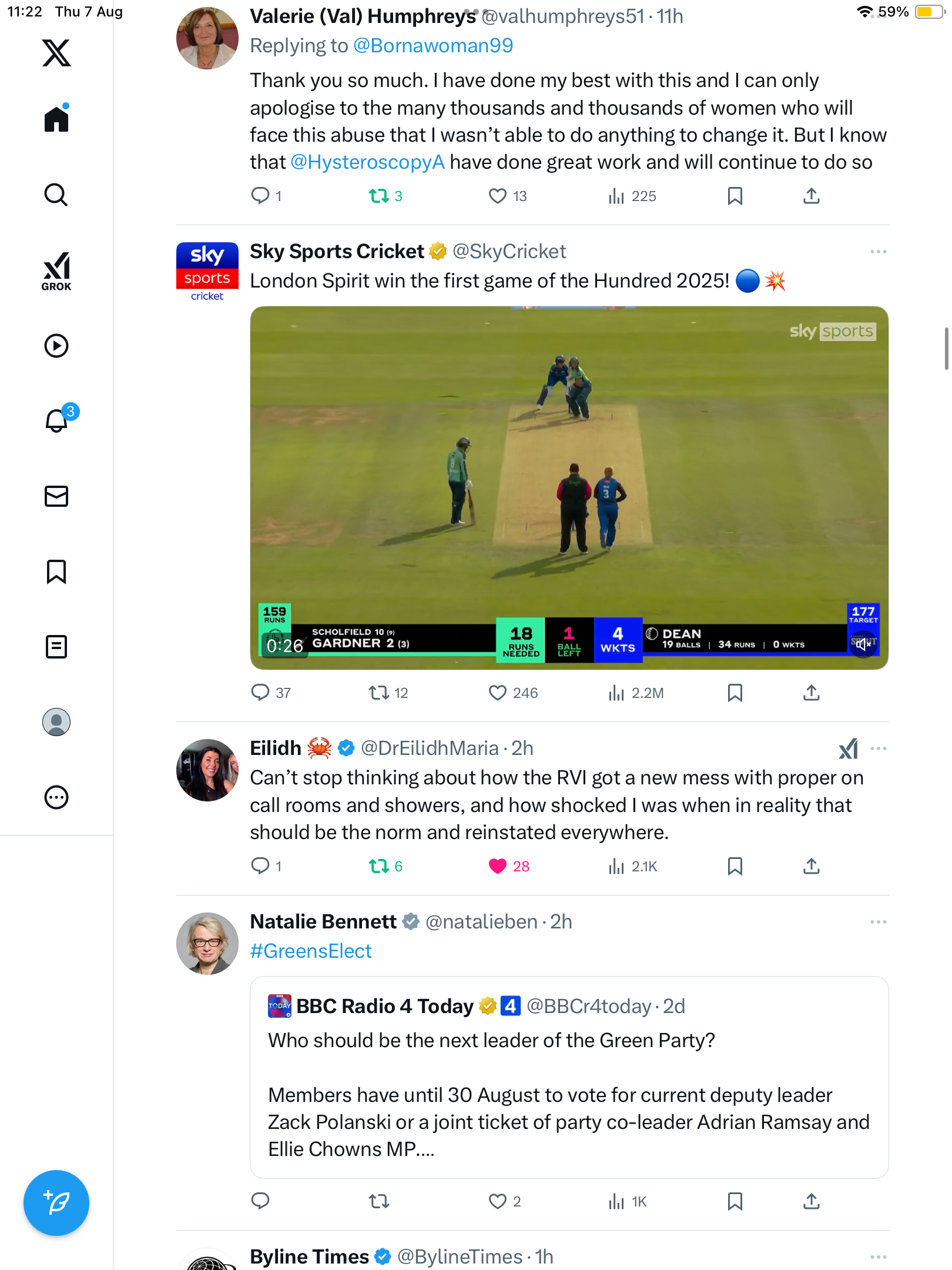Compose a new post
This screenshot has width=952, height=1270.
coord(56,1203)
